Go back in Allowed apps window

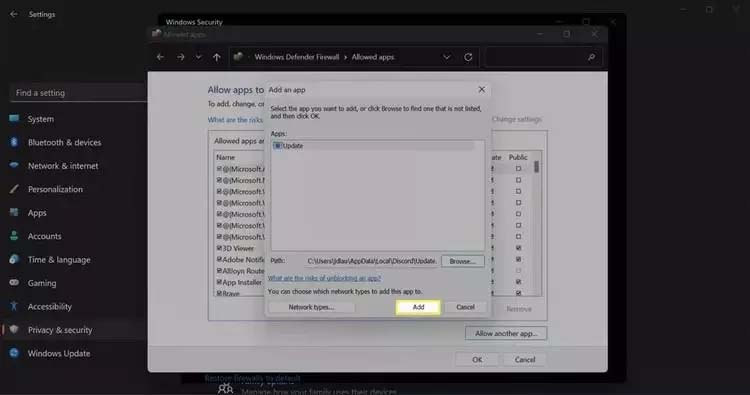click(x=160, y=57)
